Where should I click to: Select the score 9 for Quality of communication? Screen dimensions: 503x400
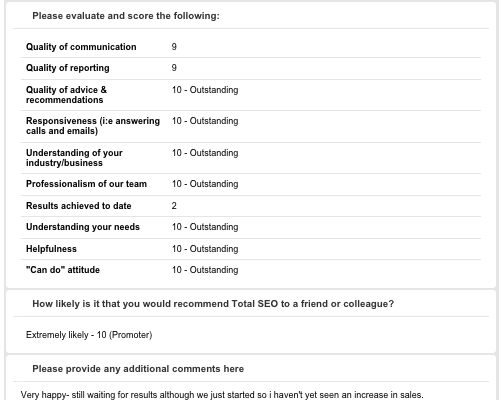pos(174,47)
